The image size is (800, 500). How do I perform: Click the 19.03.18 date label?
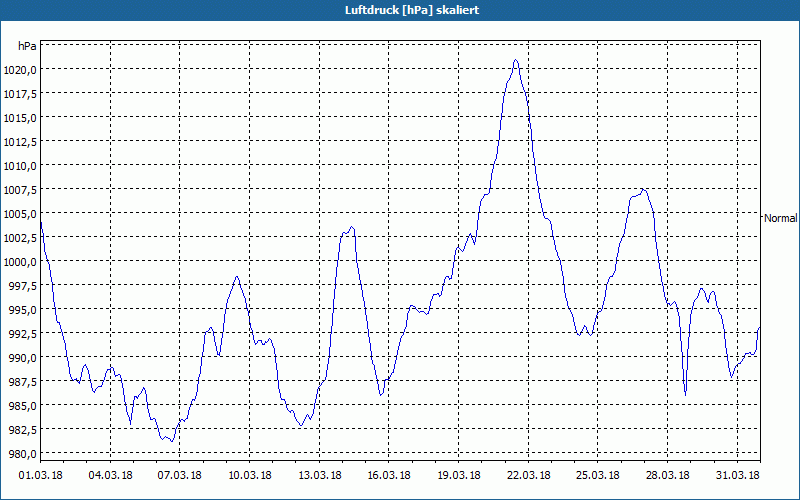click(x=459, y=475)
